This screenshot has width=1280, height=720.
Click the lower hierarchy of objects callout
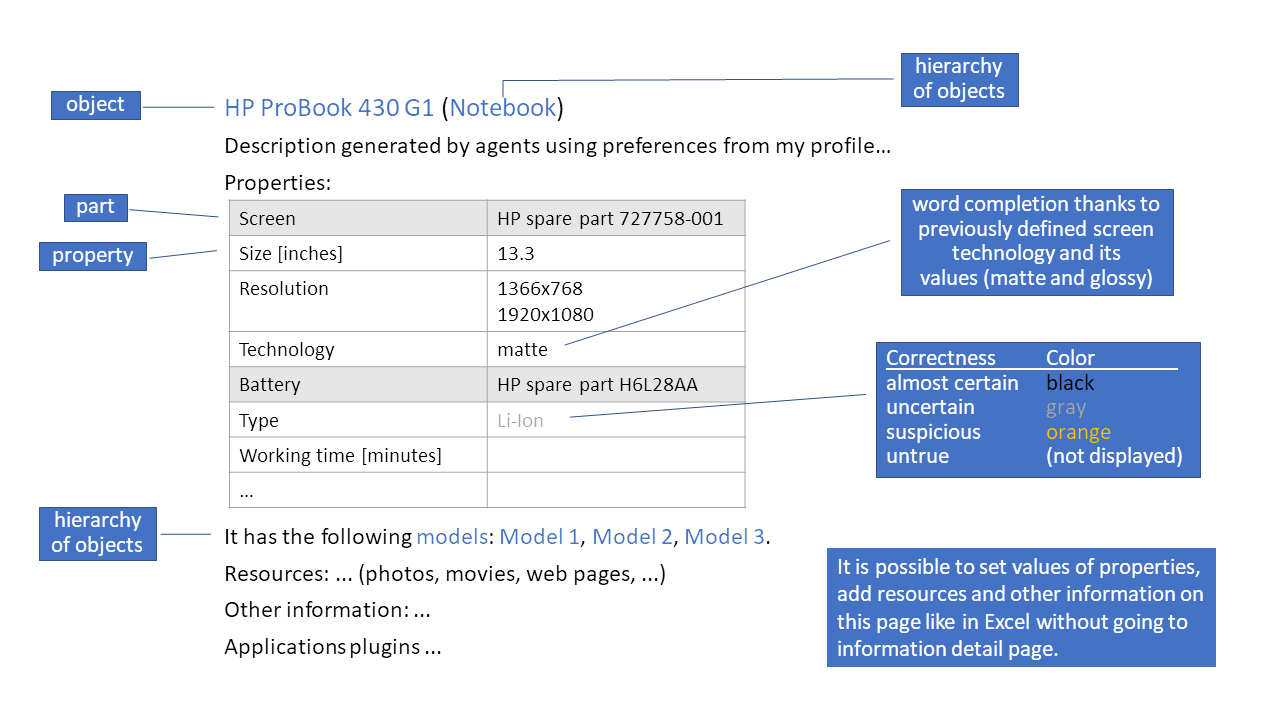point(97,533)
